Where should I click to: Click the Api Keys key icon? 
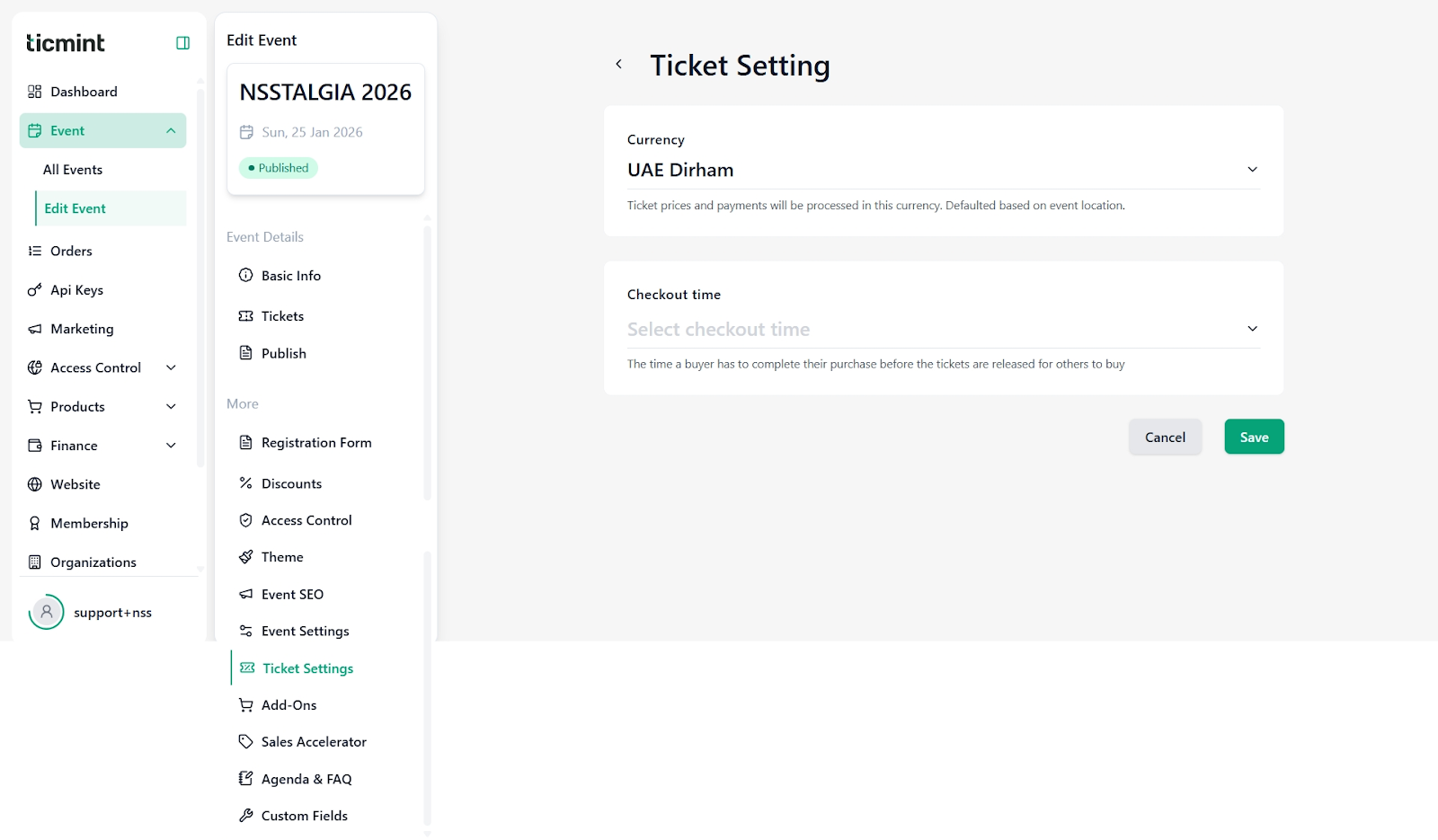coord(35,290)
